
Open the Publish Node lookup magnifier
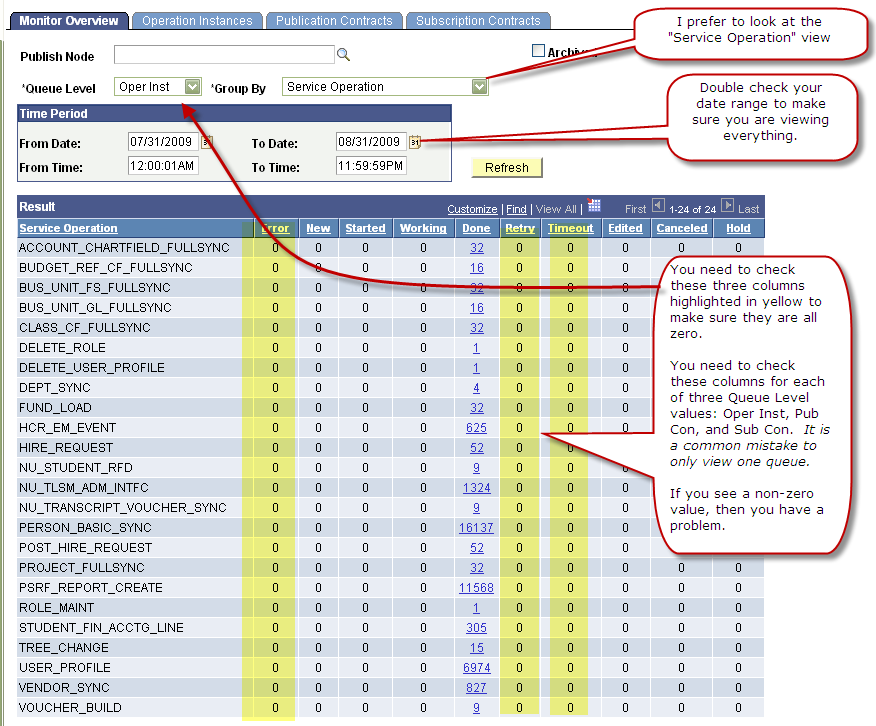pos(343,54)
